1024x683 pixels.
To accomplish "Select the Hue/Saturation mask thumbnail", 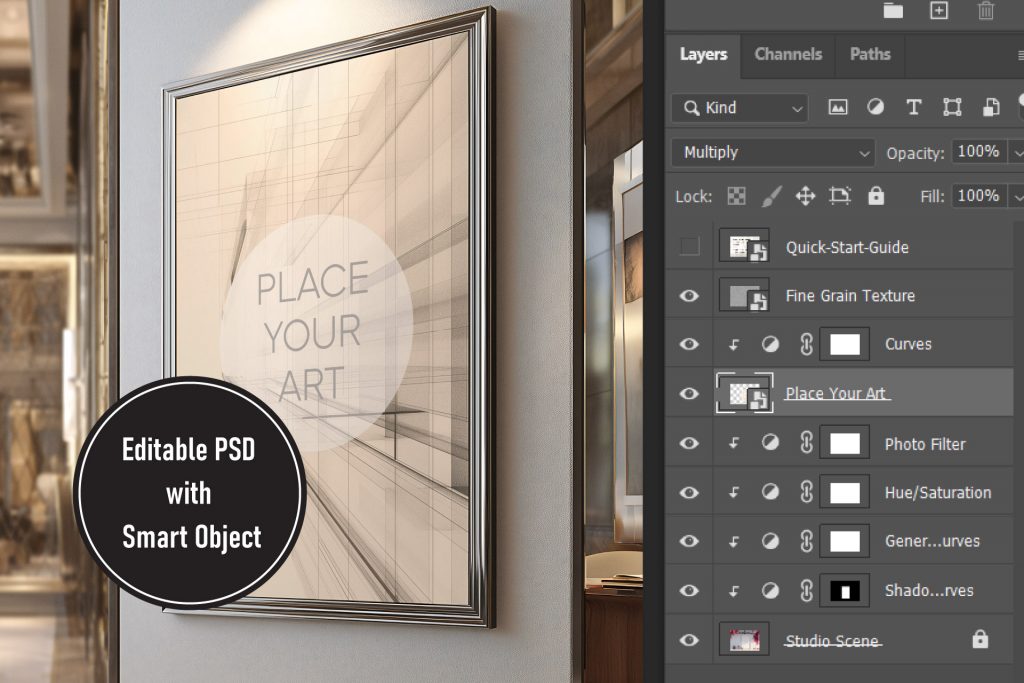I will pyautogui.click(x=844, y=492).
